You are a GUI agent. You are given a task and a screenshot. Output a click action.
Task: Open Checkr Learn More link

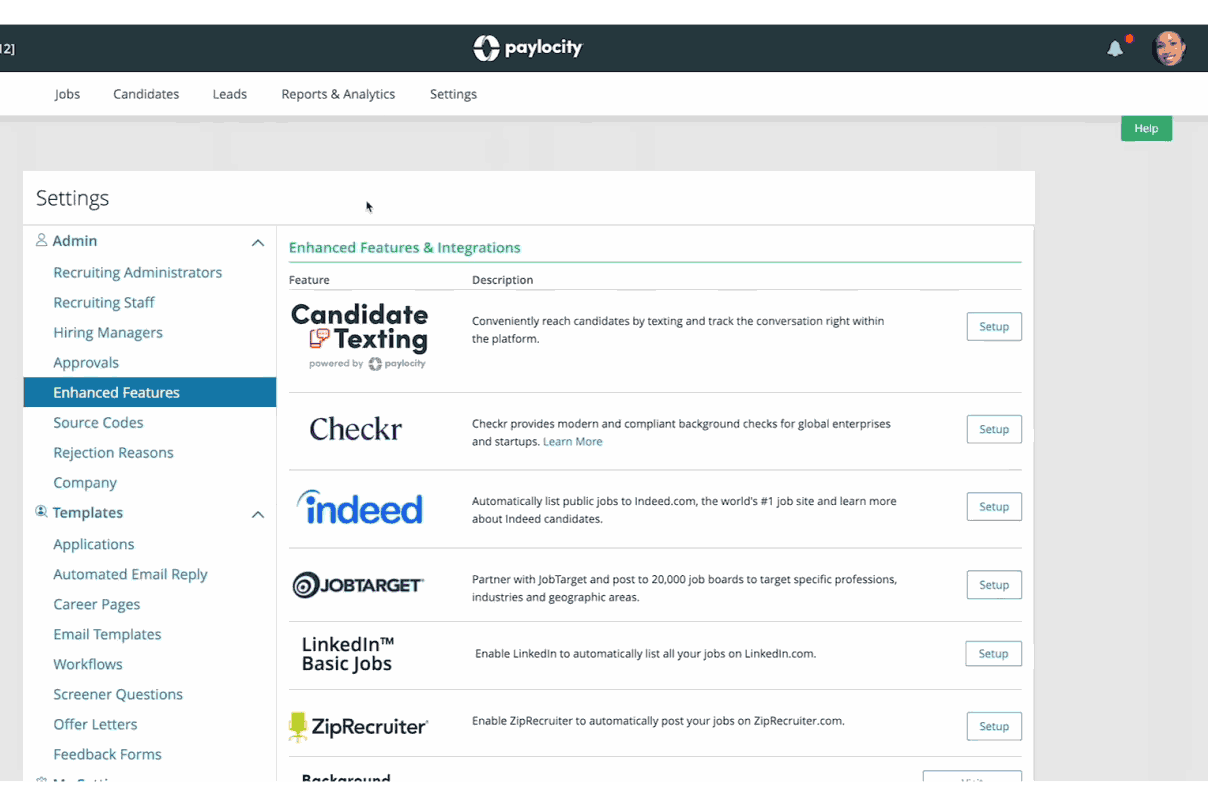573,441
